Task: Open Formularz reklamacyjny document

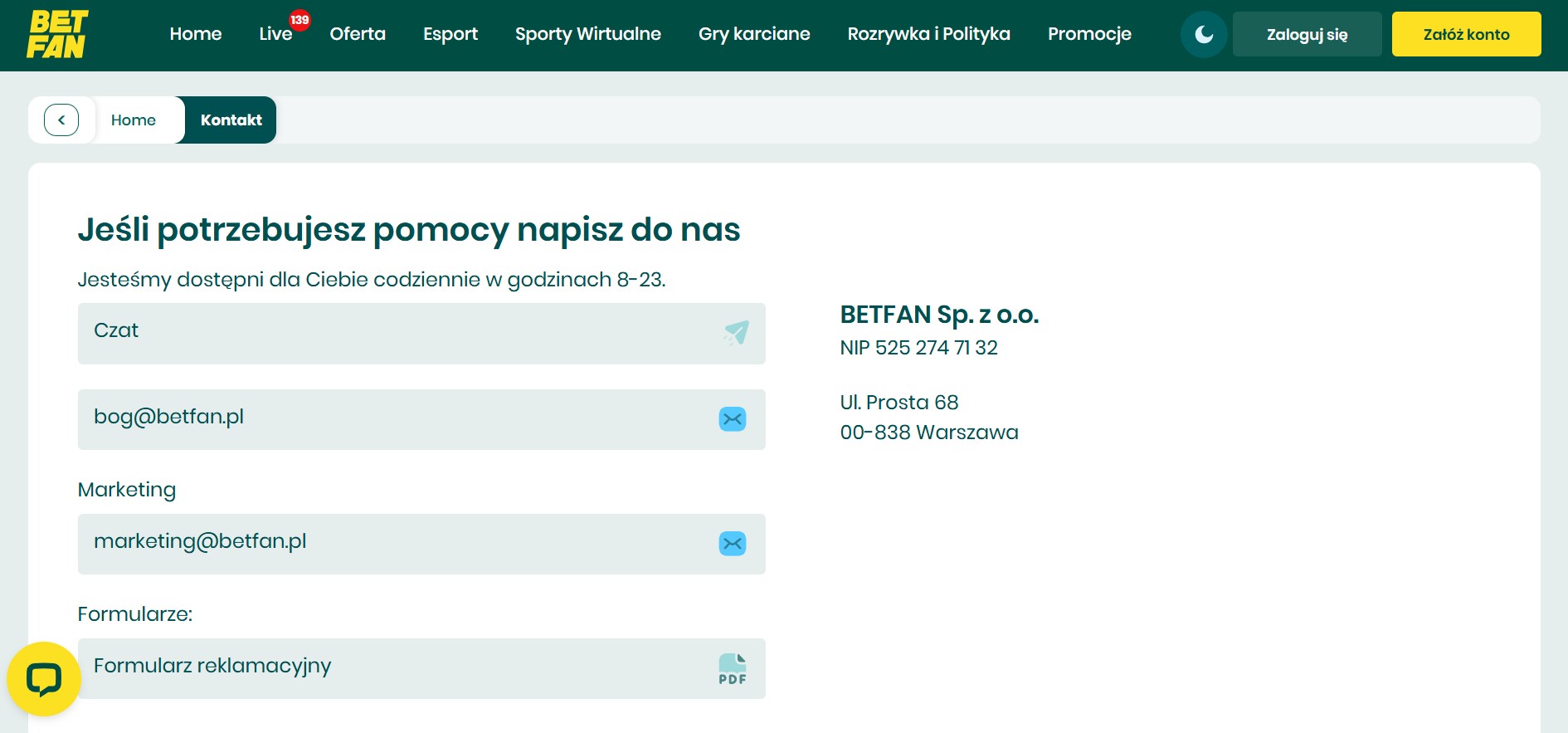Action: tap(421, 668)
